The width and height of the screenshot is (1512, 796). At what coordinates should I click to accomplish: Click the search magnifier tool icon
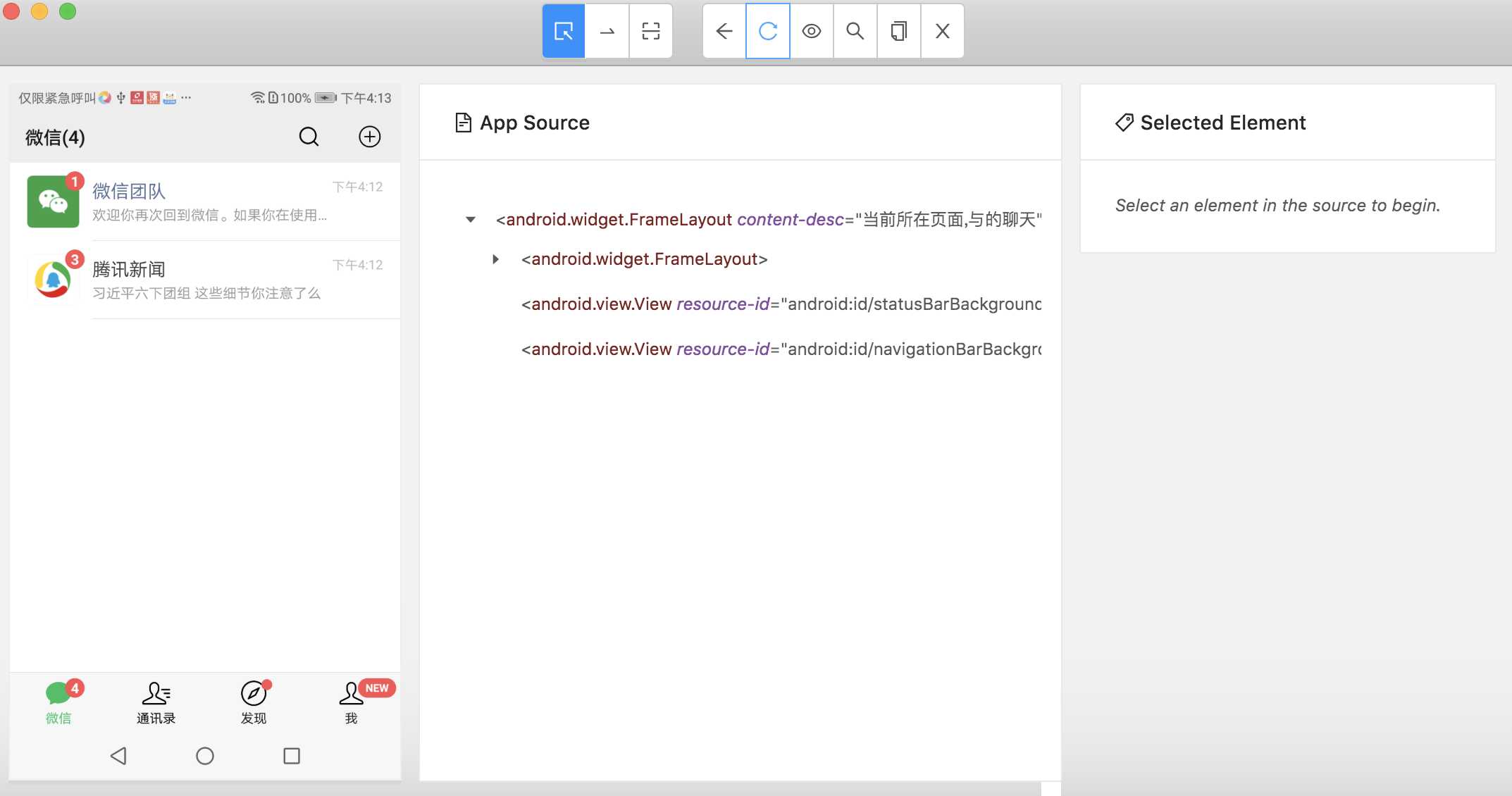[x=855, y=30]
